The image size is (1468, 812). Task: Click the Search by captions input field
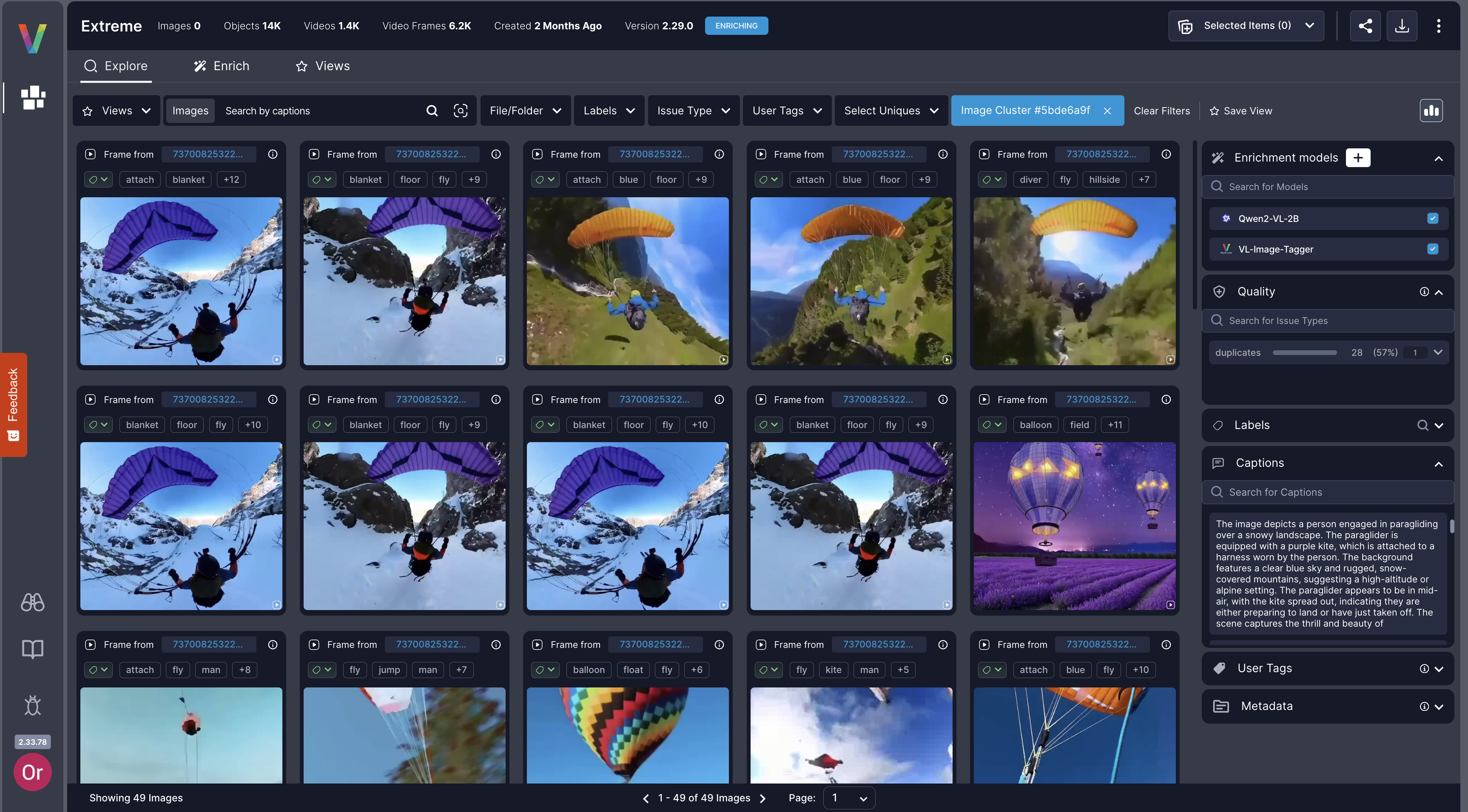(x=320, y=111)
